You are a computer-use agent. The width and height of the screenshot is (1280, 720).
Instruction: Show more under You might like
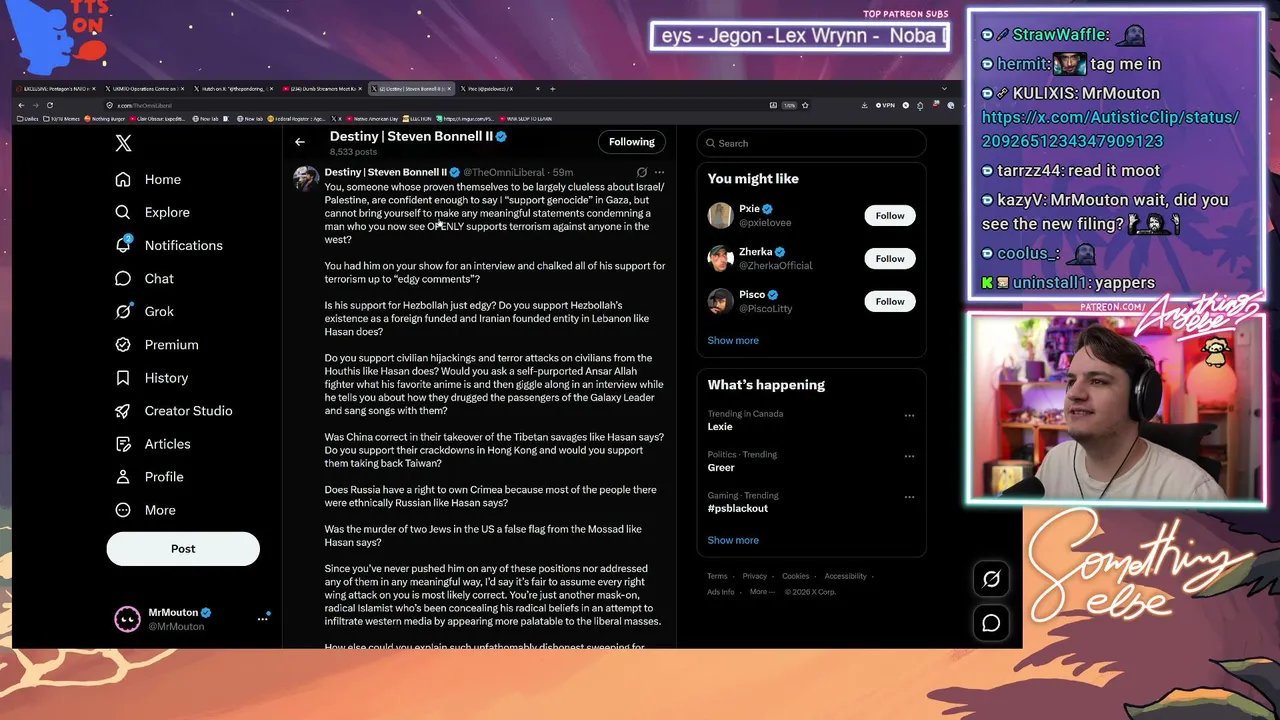coord(733,340)
